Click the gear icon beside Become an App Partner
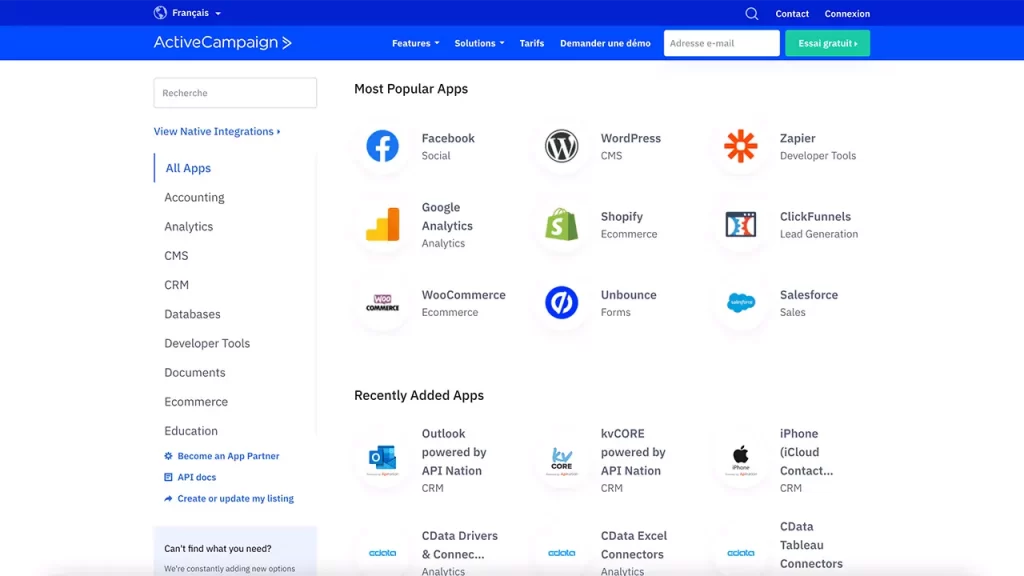Viewport: 1024px width, 576px height. point(168,456)
